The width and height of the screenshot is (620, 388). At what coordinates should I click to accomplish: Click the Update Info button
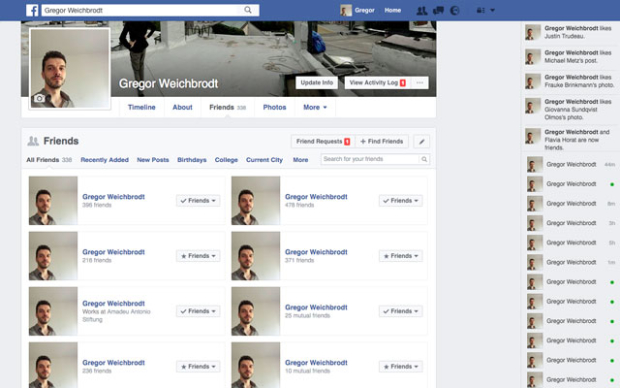pos(317,83)
